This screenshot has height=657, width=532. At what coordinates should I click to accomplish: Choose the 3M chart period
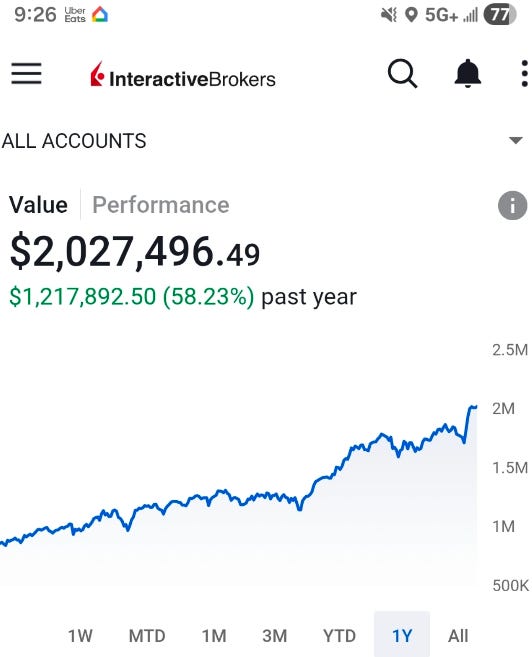tap(275, 636)
